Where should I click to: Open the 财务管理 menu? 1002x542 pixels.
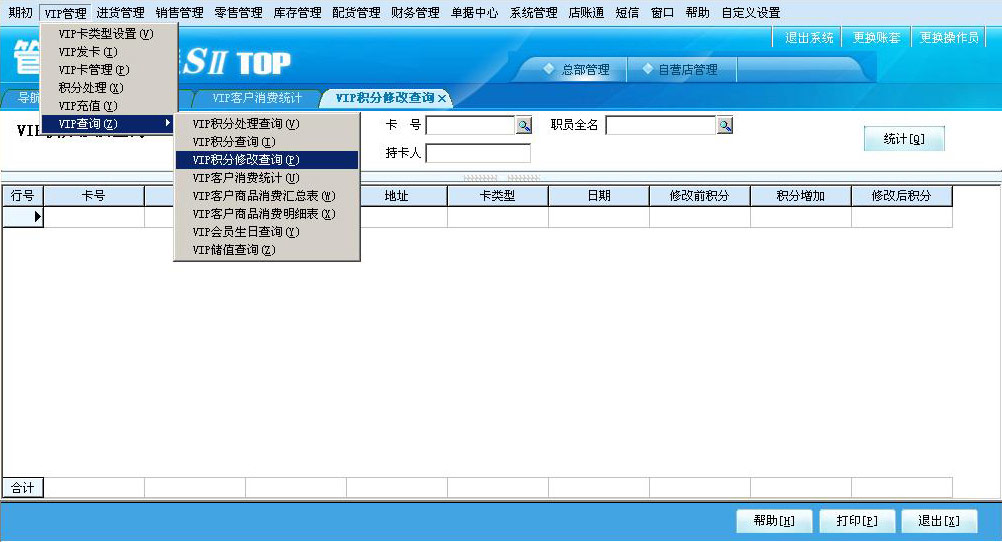coord(414,13)
